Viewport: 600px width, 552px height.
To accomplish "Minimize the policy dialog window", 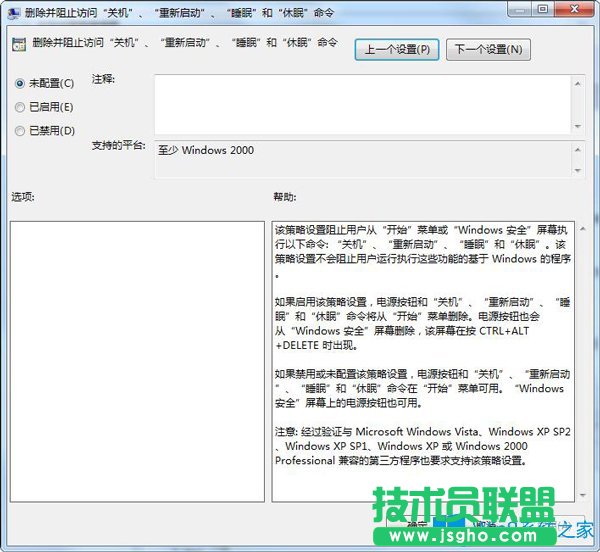I will point(520,10).
